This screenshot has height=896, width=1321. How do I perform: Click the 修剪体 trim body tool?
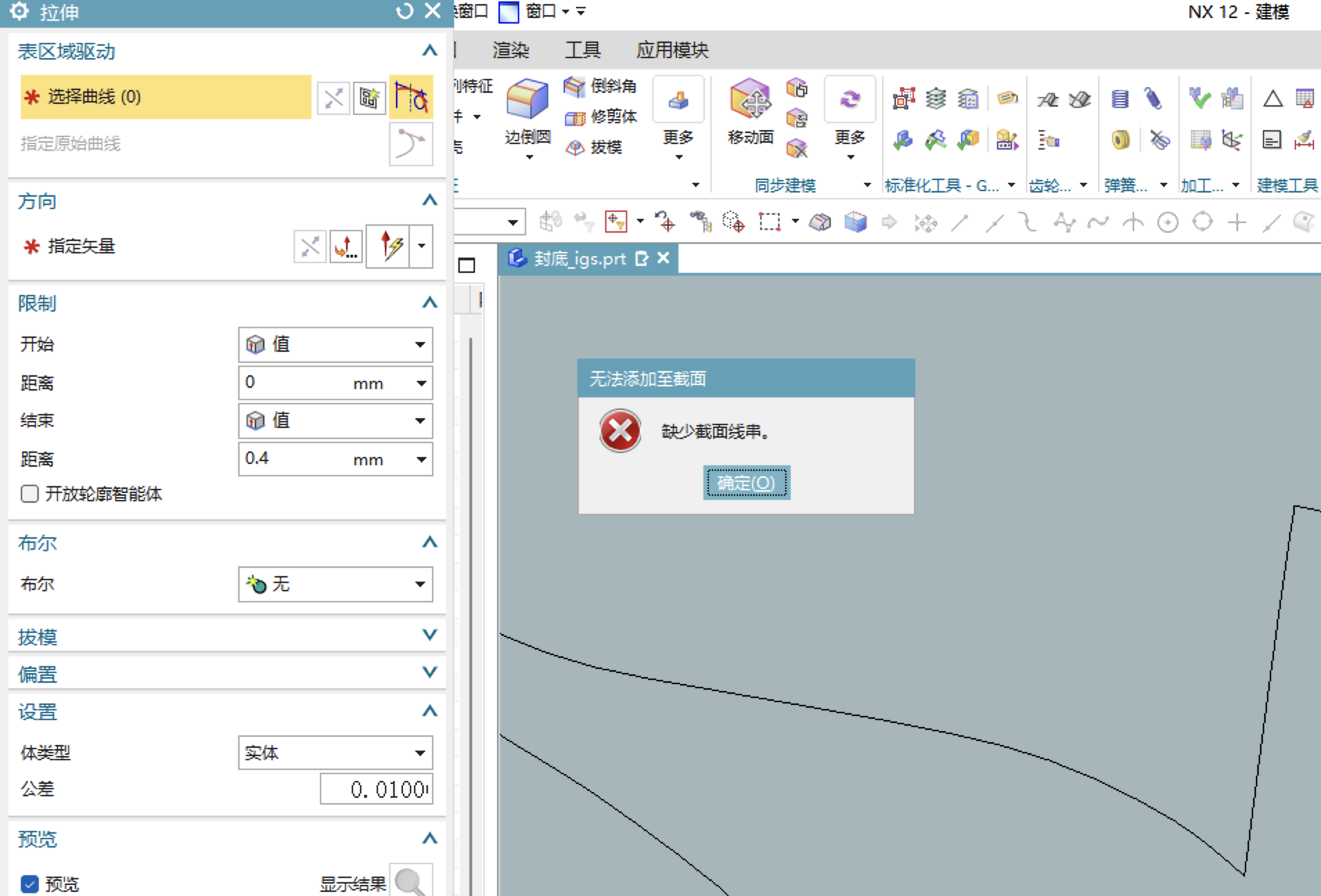[600, 116]
